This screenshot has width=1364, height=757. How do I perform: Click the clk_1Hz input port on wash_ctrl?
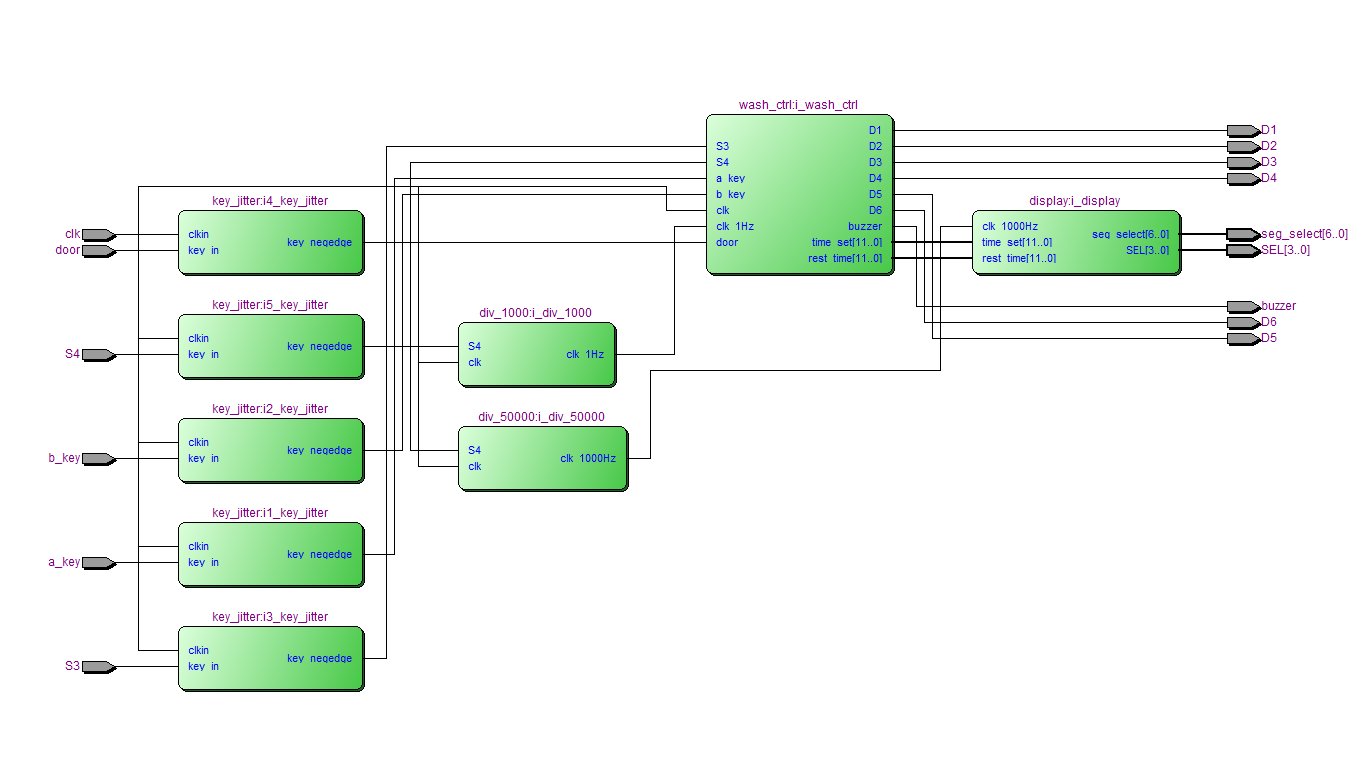[735, 227]
